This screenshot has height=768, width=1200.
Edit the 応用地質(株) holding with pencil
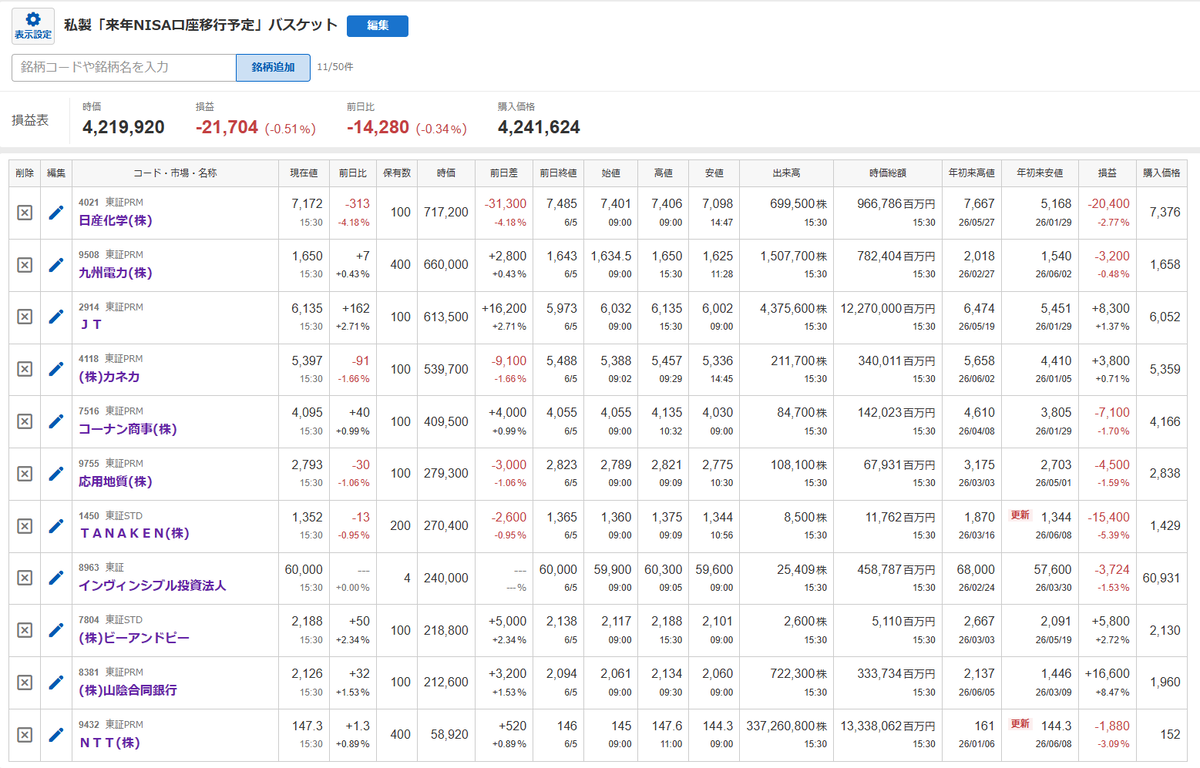pos(56,474)
